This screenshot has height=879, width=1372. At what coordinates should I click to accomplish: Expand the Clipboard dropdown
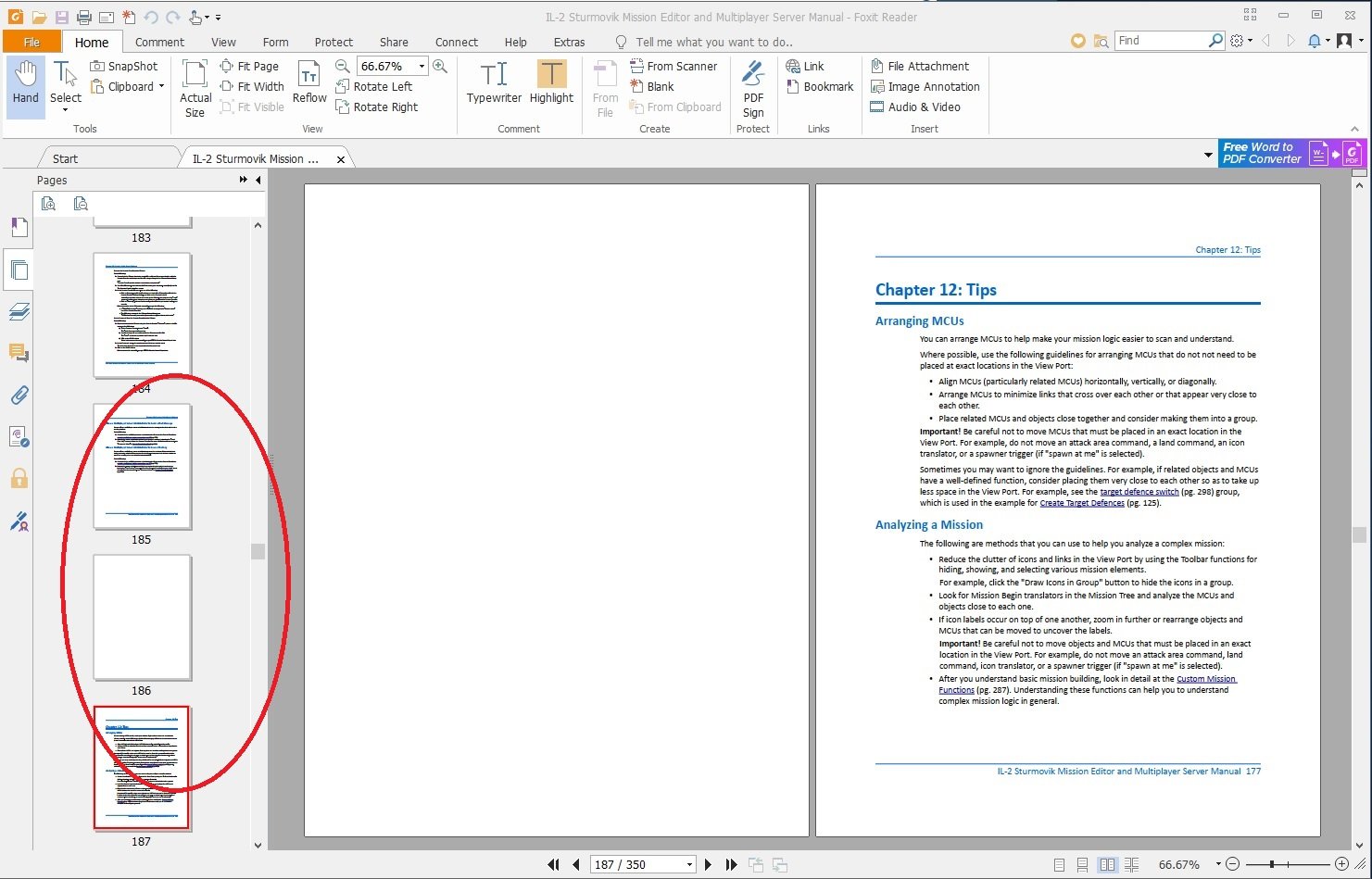click(161, 87)
